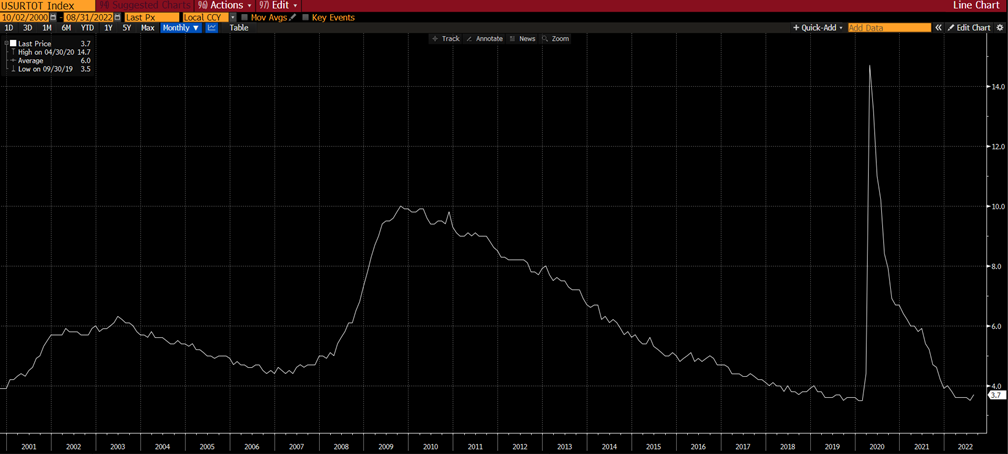Expand the Quick-Add dropdown
Screen dimensions: 1008x454
click(818, 28)
